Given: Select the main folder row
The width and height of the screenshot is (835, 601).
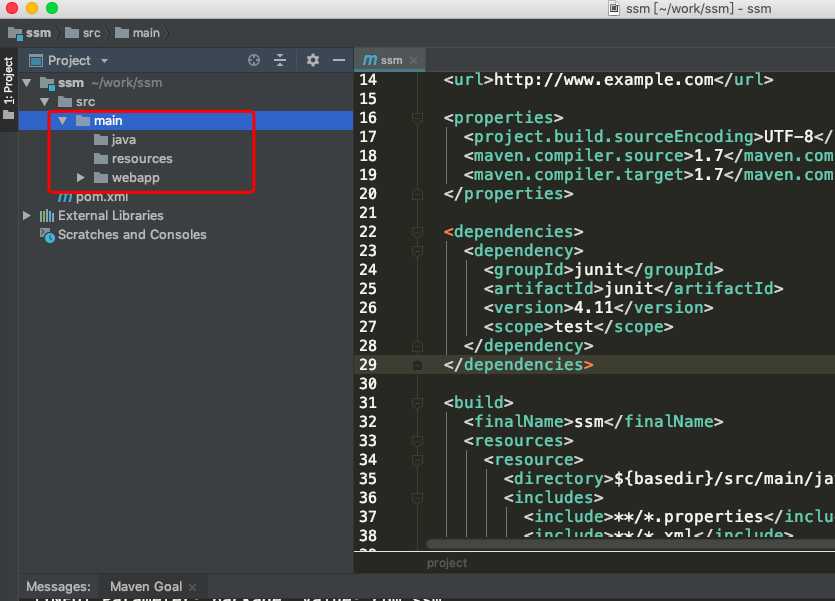Looking at the screenshot, I should pos(186,121).
